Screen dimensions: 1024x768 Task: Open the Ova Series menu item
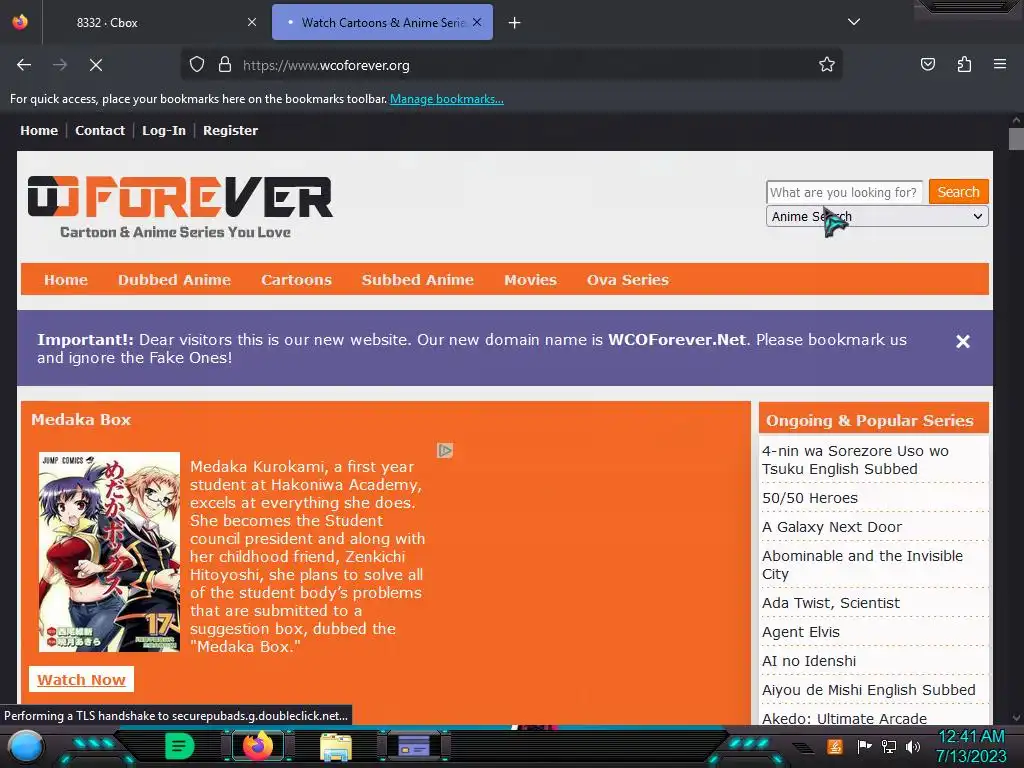628,280
